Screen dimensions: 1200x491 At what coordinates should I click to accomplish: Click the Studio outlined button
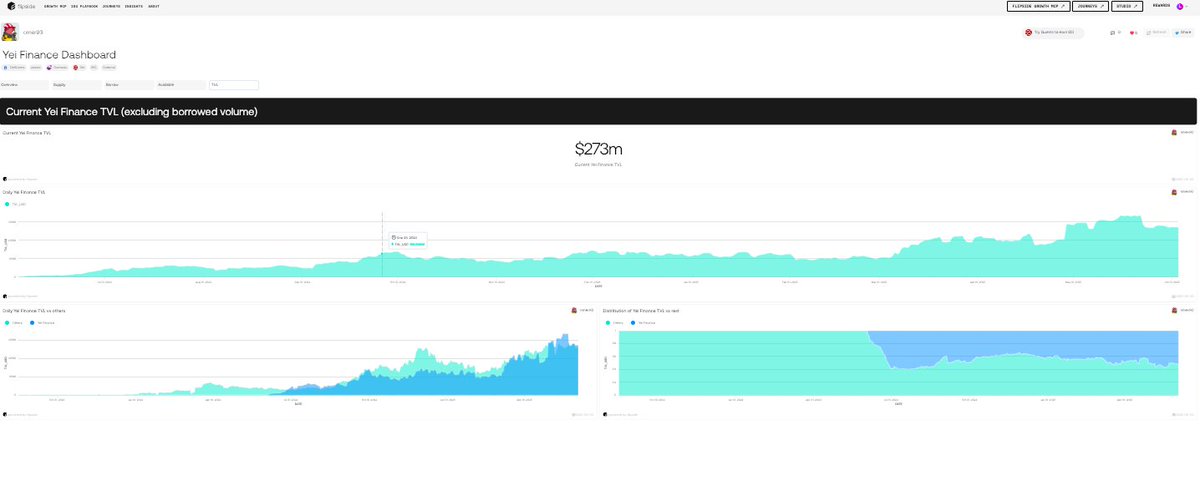[x=1128, y=6]
